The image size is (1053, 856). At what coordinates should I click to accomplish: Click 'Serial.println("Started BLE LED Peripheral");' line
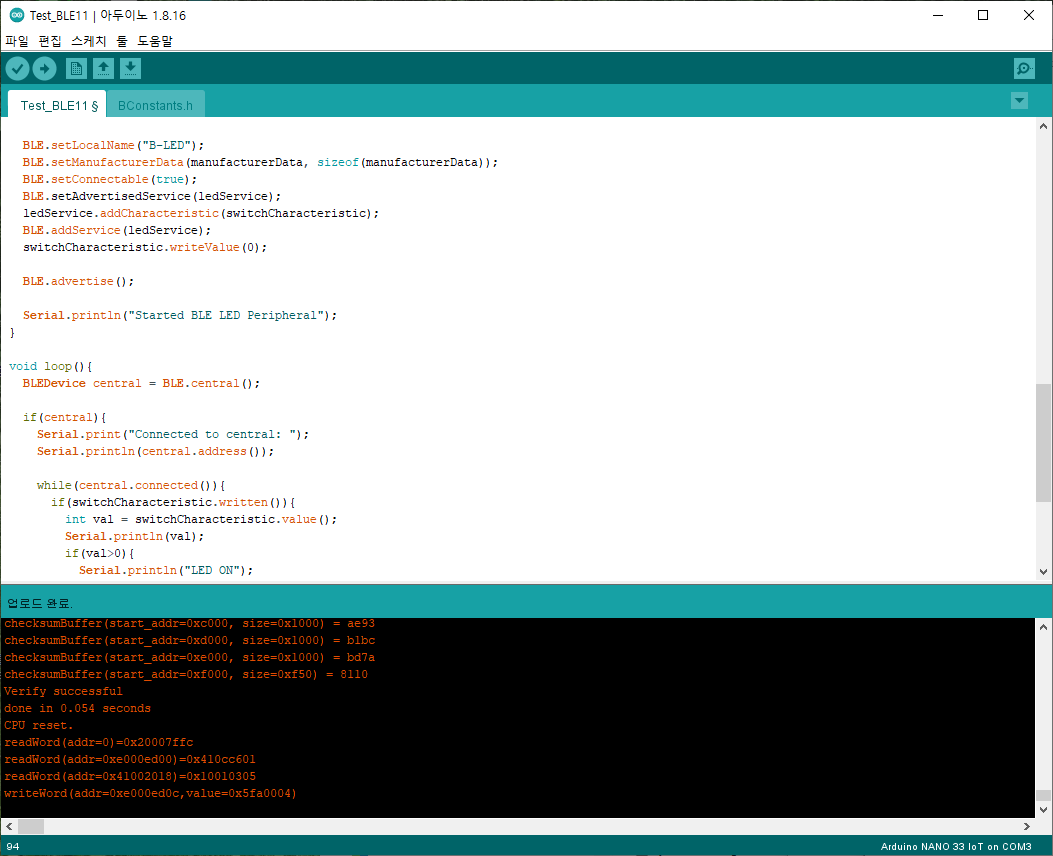click(180, 316)
